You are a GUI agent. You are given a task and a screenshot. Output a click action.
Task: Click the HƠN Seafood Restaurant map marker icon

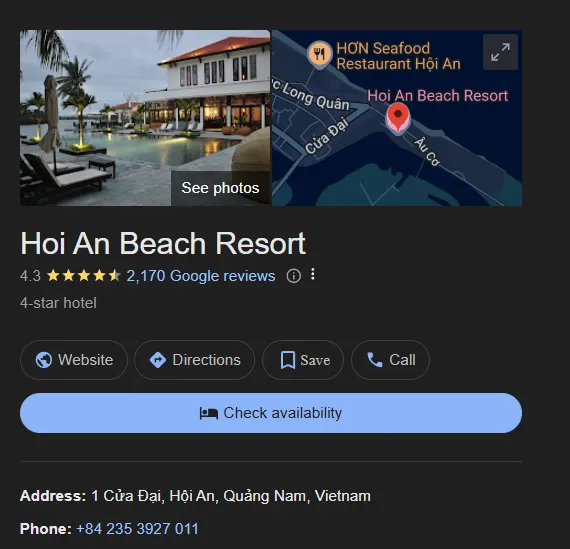(320, 55)
